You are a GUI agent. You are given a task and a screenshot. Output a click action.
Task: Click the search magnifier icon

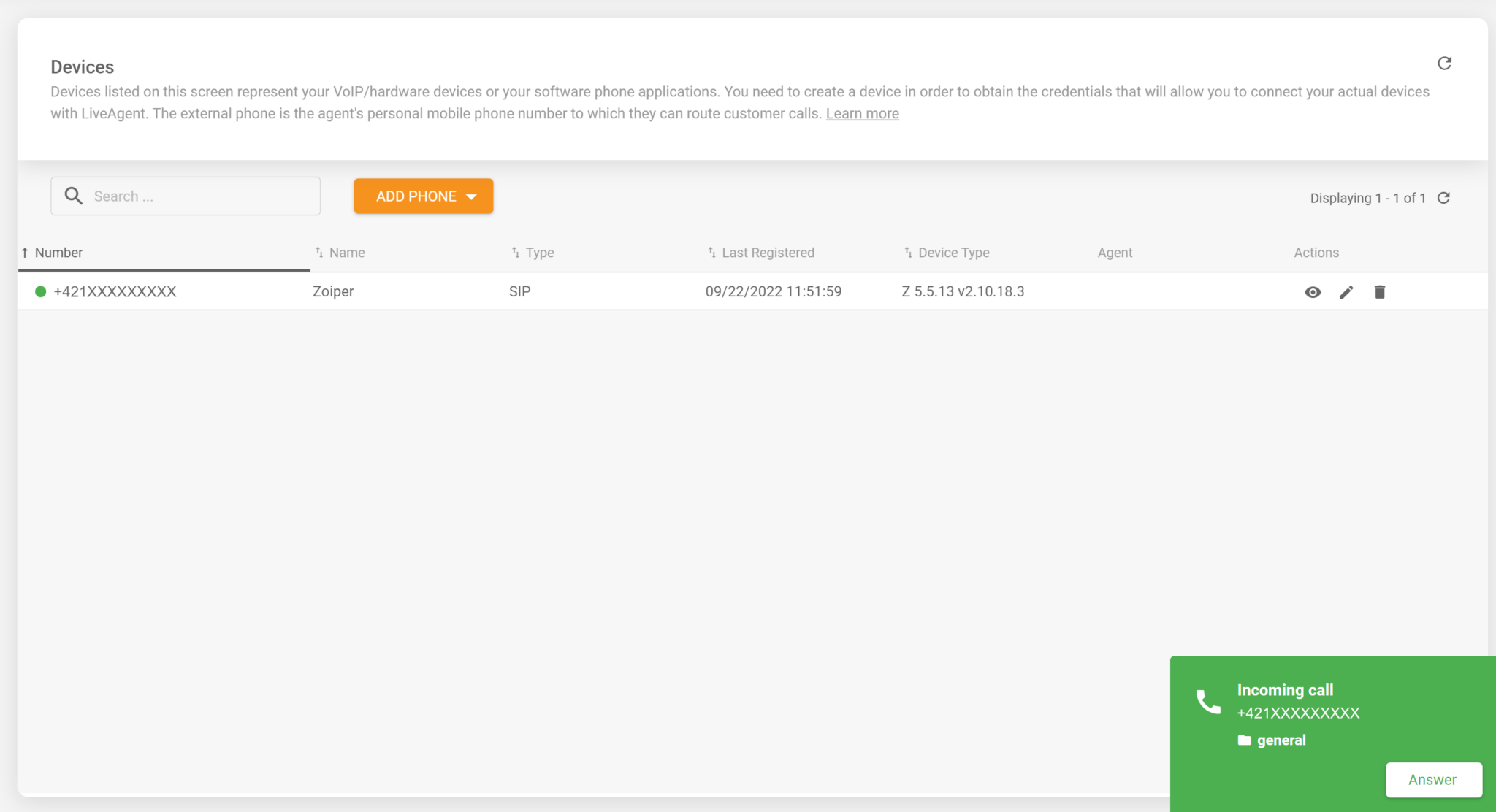pos(73,196)
